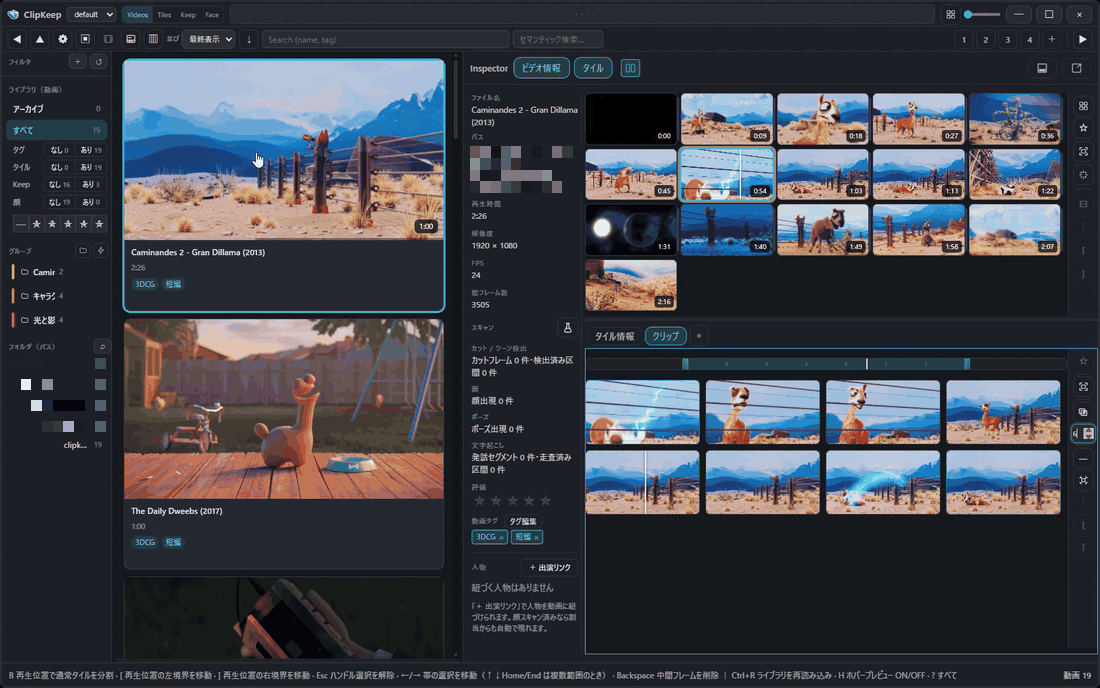
Task: Open the Inspector in a separate window
Action: tap(1076, 68)
